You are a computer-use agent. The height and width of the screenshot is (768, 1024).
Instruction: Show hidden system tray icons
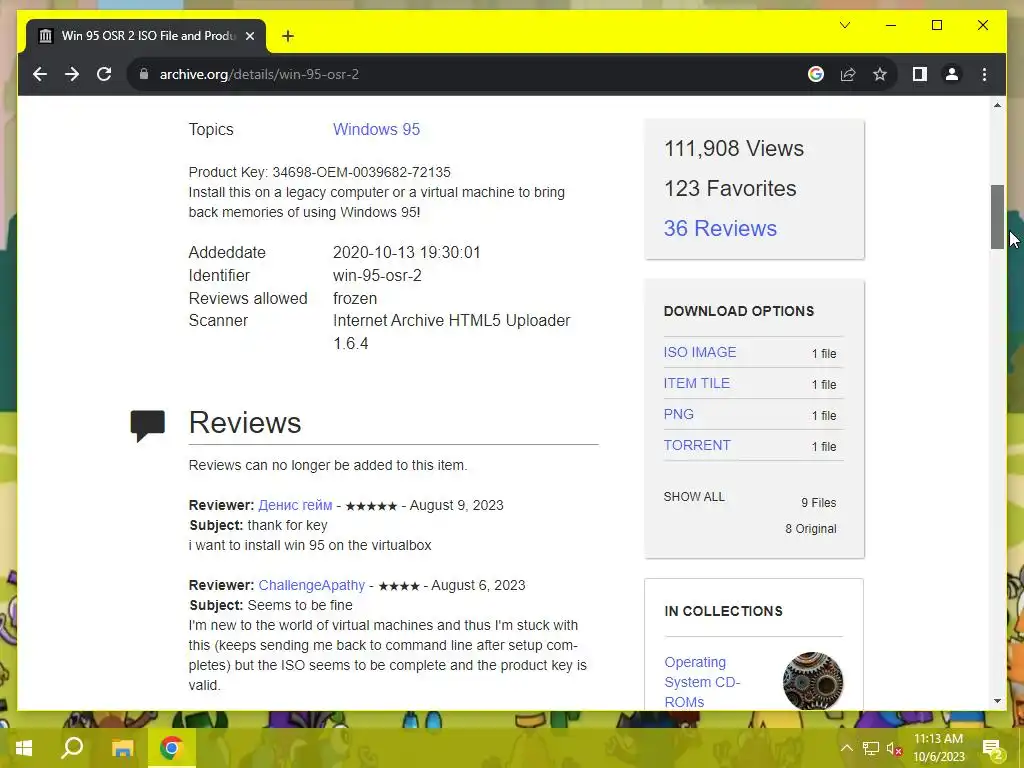846,748
